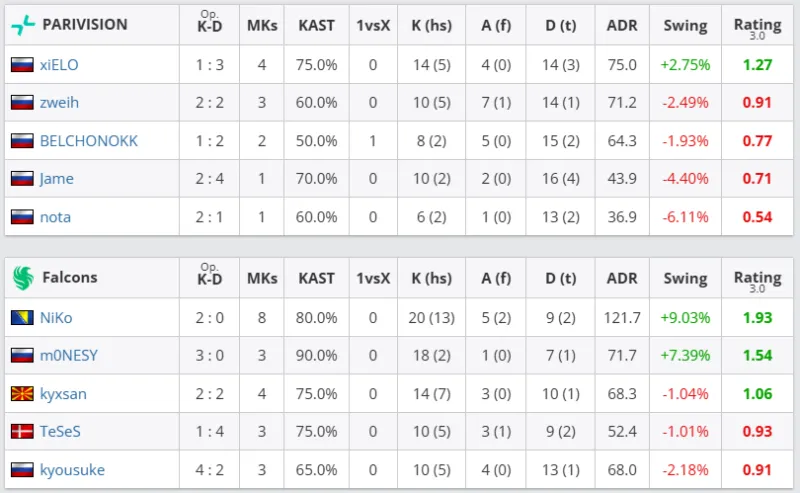
Task: Sort PARIVISION table by ADR column
Action: 621,24
